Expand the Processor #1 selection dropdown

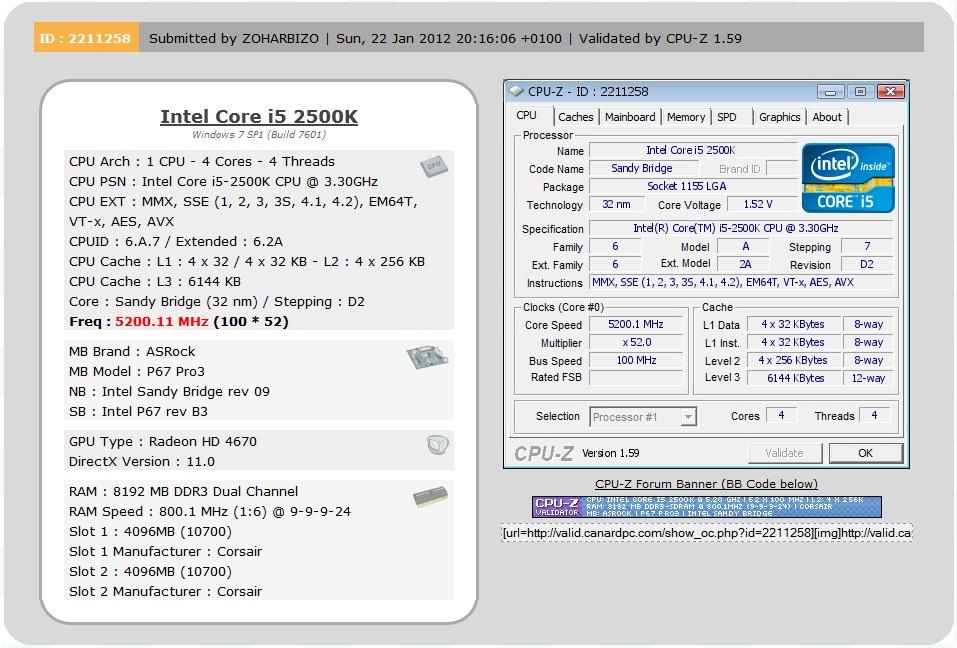(688, 417)
